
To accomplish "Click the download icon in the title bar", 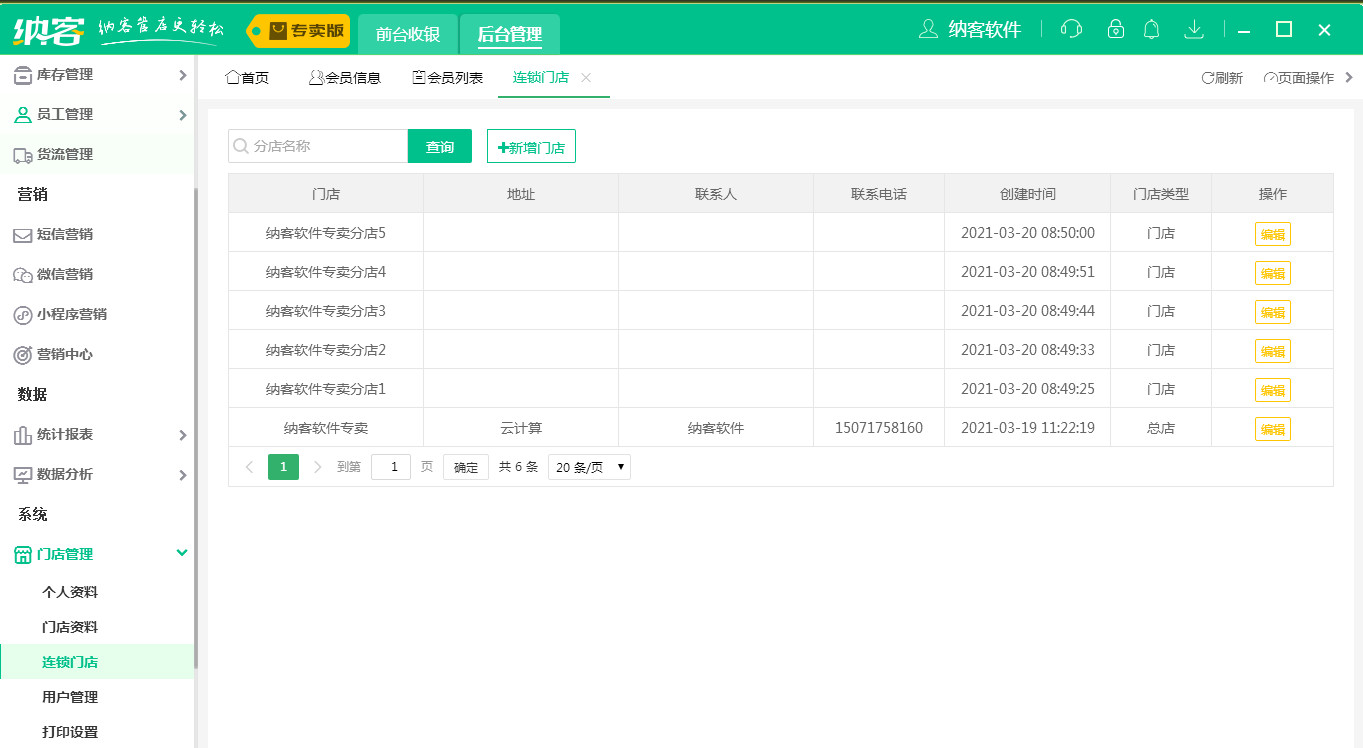I will click(1194, 30).
